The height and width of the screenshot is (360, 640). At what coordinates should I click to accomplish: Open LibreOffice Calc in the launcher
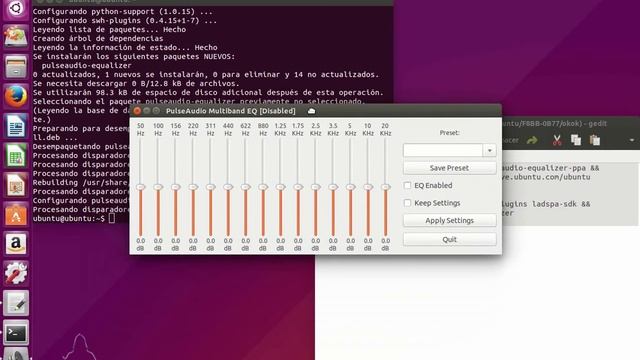(16, 155)
